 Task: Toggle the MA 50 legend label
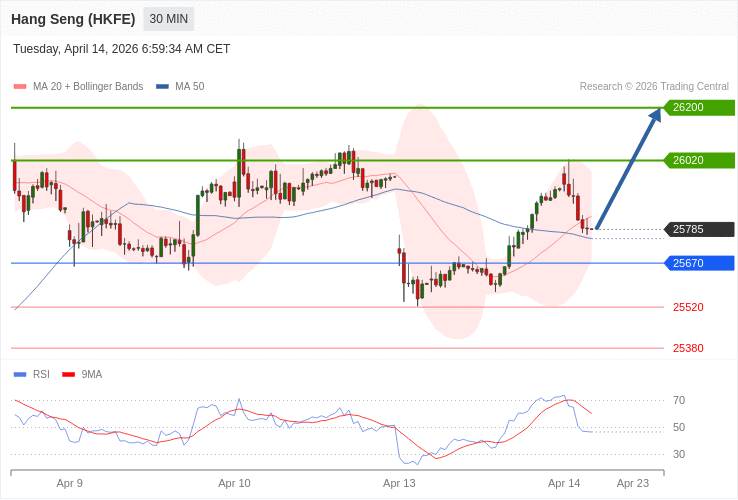click(x=189, y=87)
